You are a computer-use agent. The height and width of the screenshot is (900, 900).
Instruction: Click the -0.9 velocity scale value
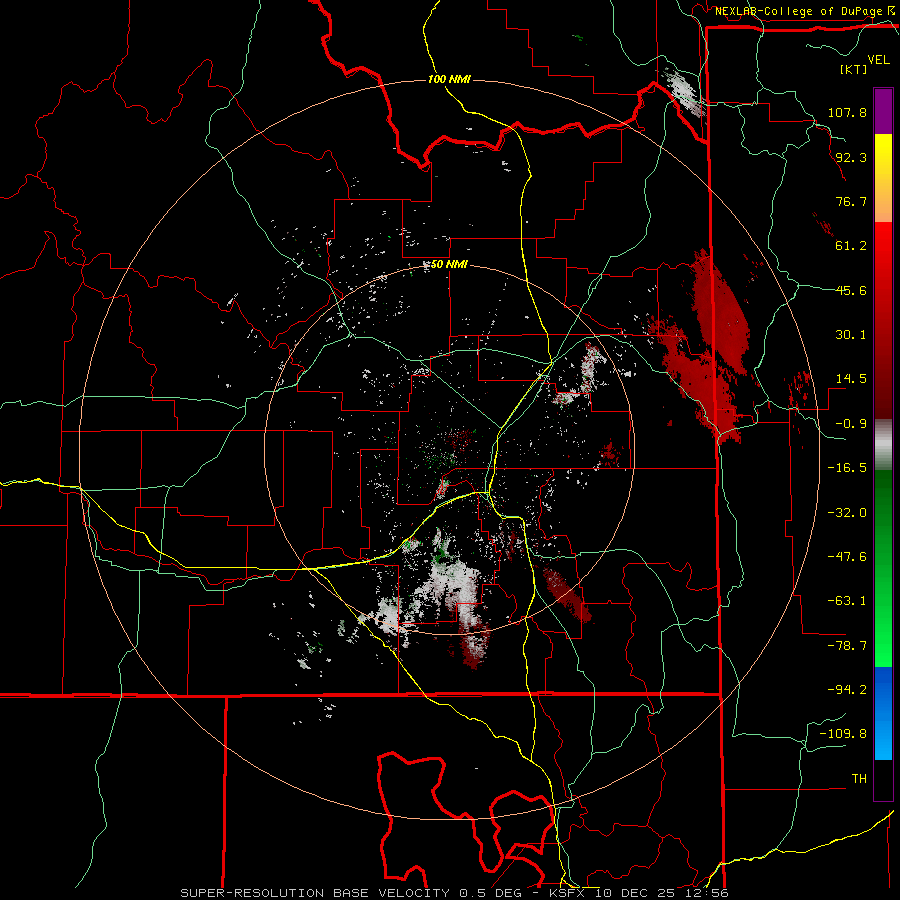click(x=851, y=424)
